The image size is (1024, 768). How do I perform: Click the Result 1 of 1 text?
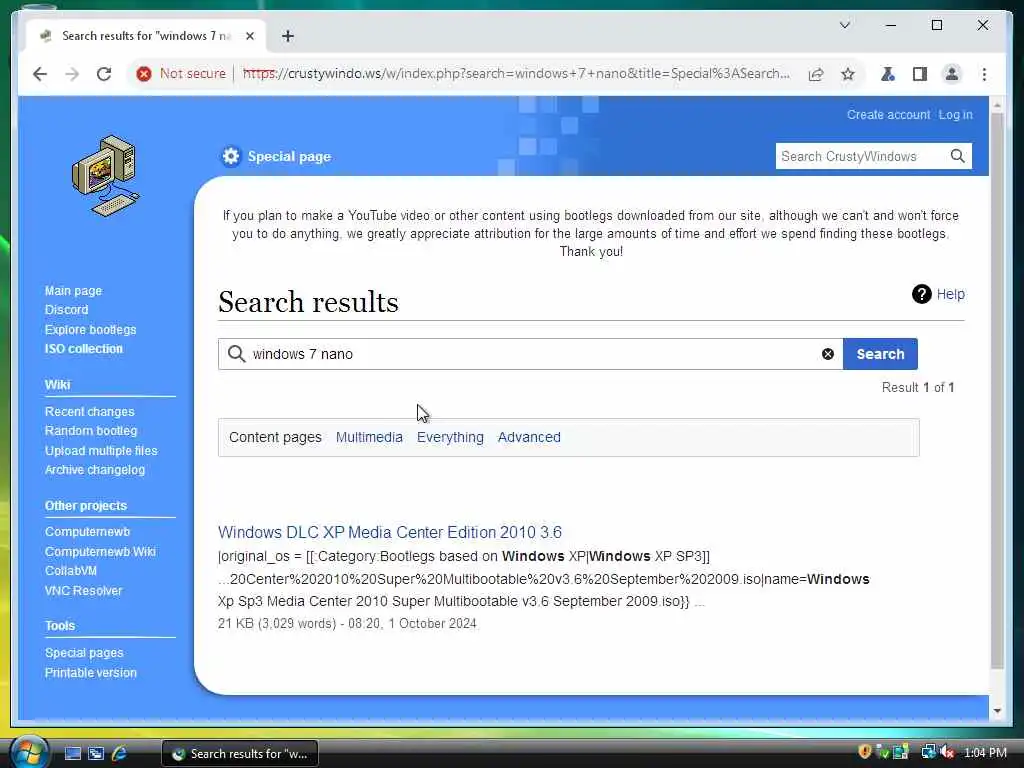click(918, 387)
